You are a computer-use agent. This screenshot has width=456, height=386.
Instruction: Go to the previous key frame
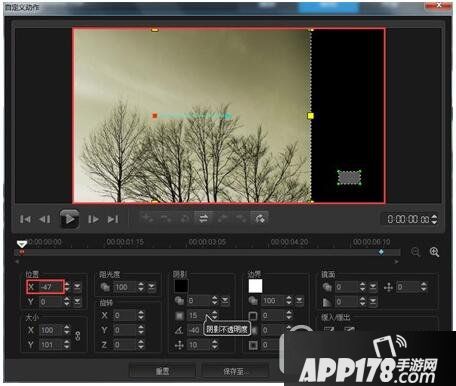223,218
